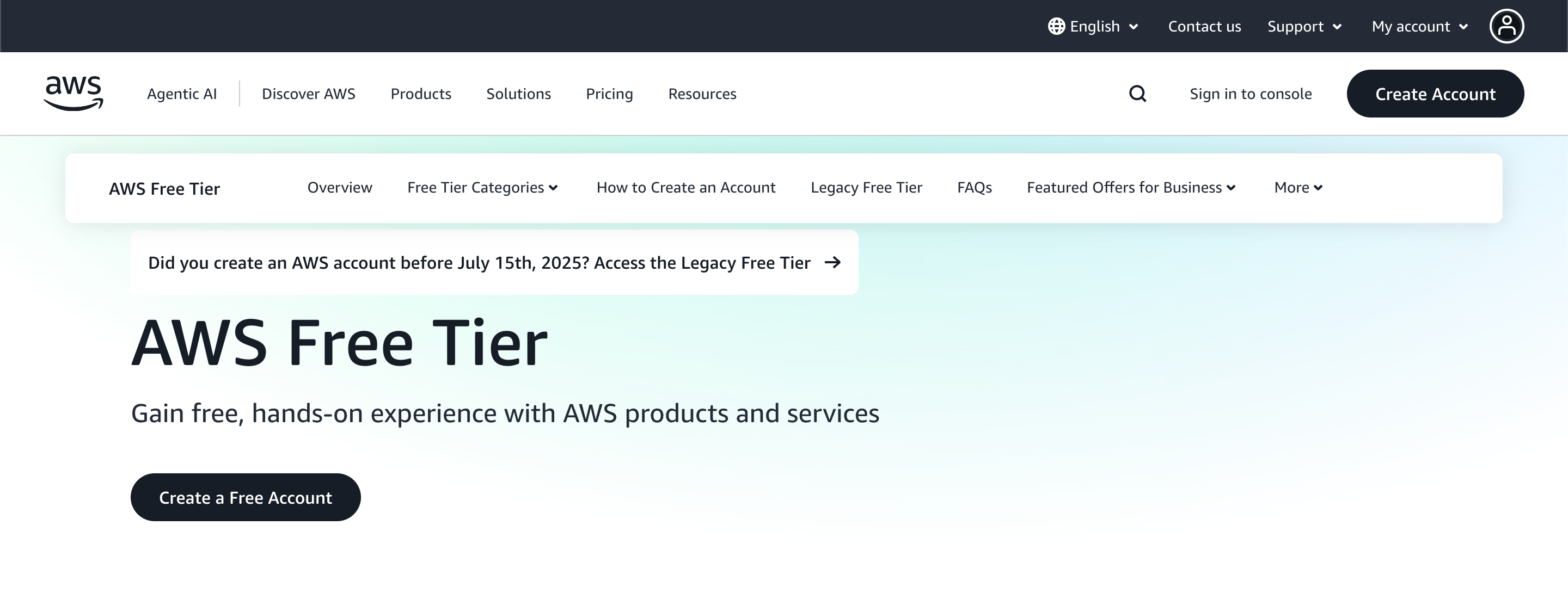Open How to Create an Account

tap(686, 187)
